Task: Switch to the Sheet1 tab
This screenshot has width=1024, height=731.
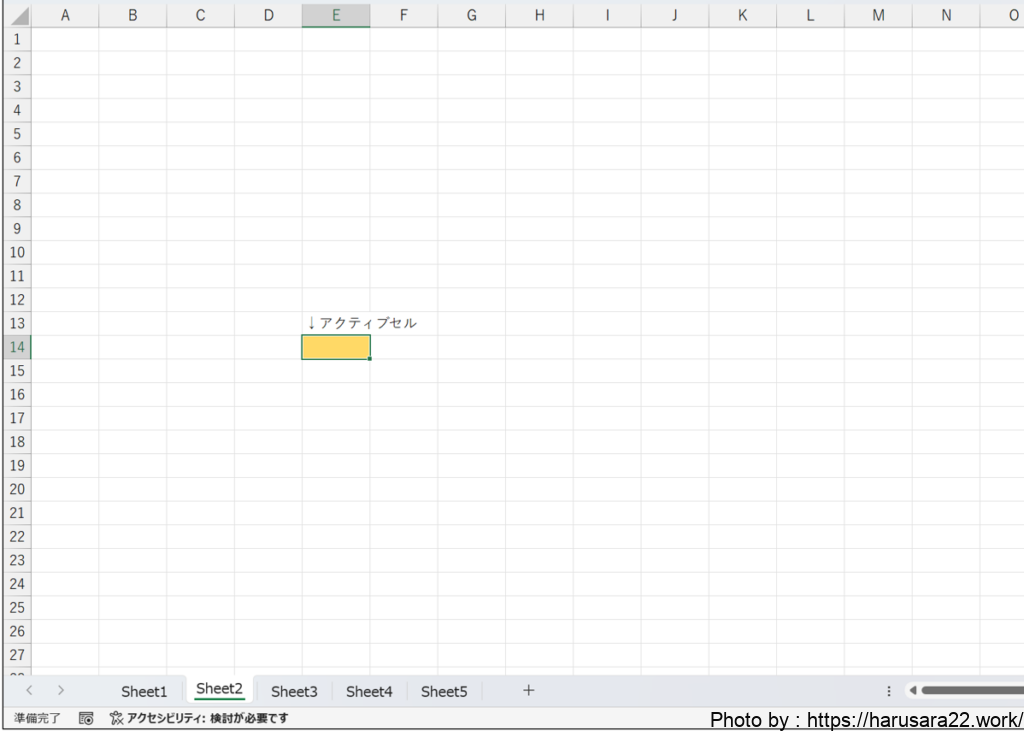Action: pos(144,691)
